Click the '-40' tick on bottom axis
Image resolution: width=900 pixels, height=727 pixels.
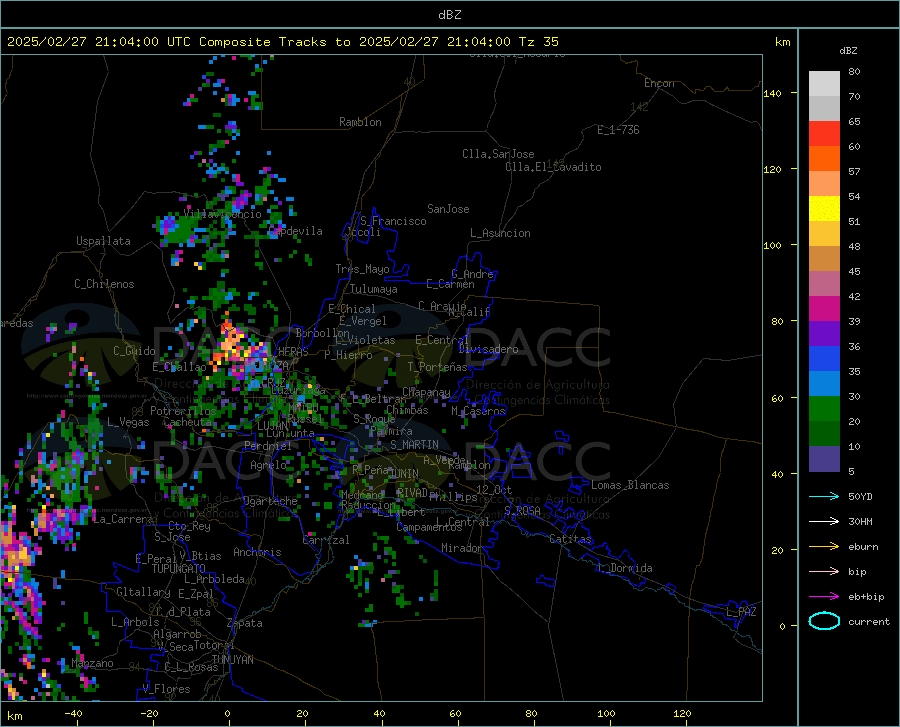[x=73, y=714]
